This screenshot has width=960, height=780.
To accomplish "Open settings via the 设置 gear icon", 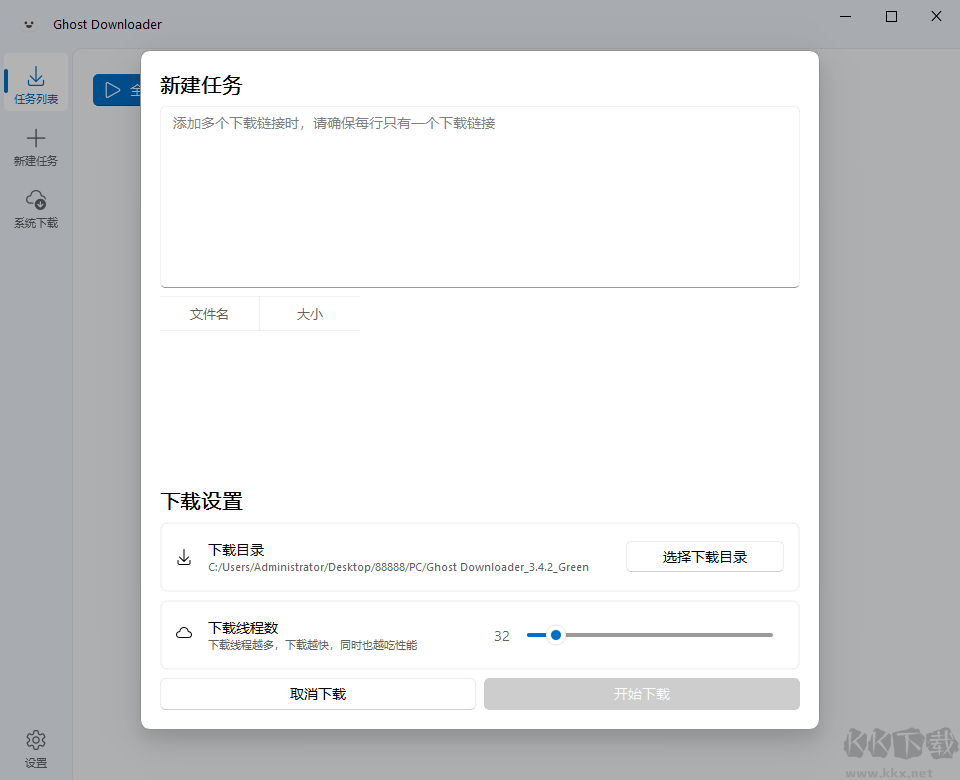I will pos(35,738).
